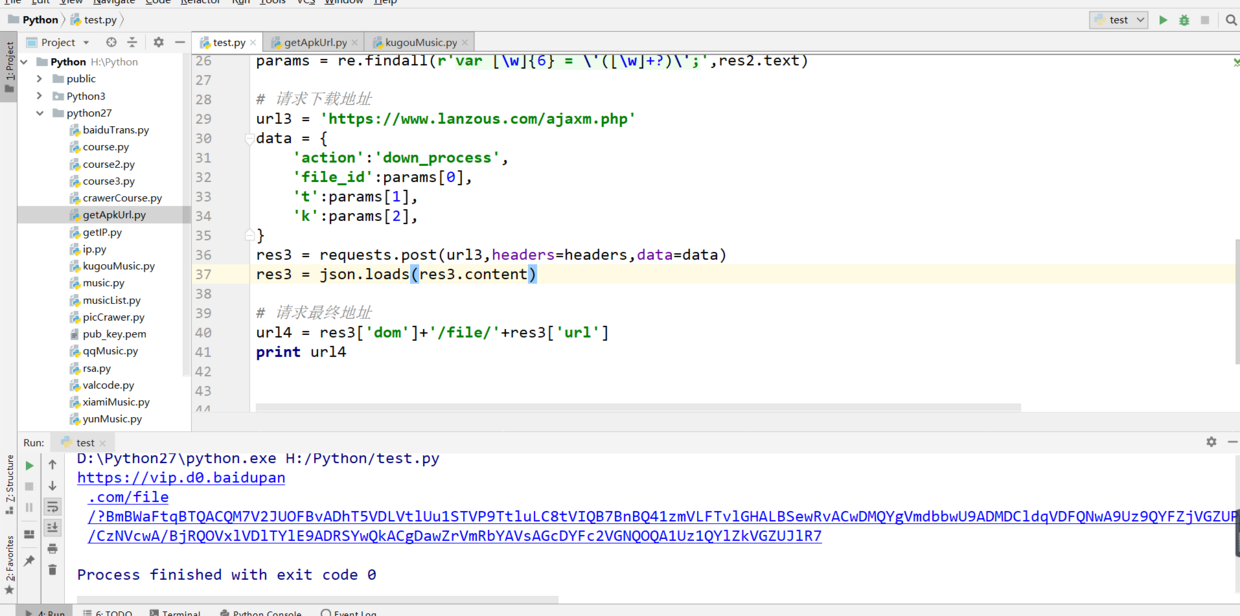Close the getApkUrl.py editor tab
1240x616 pixels.
(x=355, y=43)
